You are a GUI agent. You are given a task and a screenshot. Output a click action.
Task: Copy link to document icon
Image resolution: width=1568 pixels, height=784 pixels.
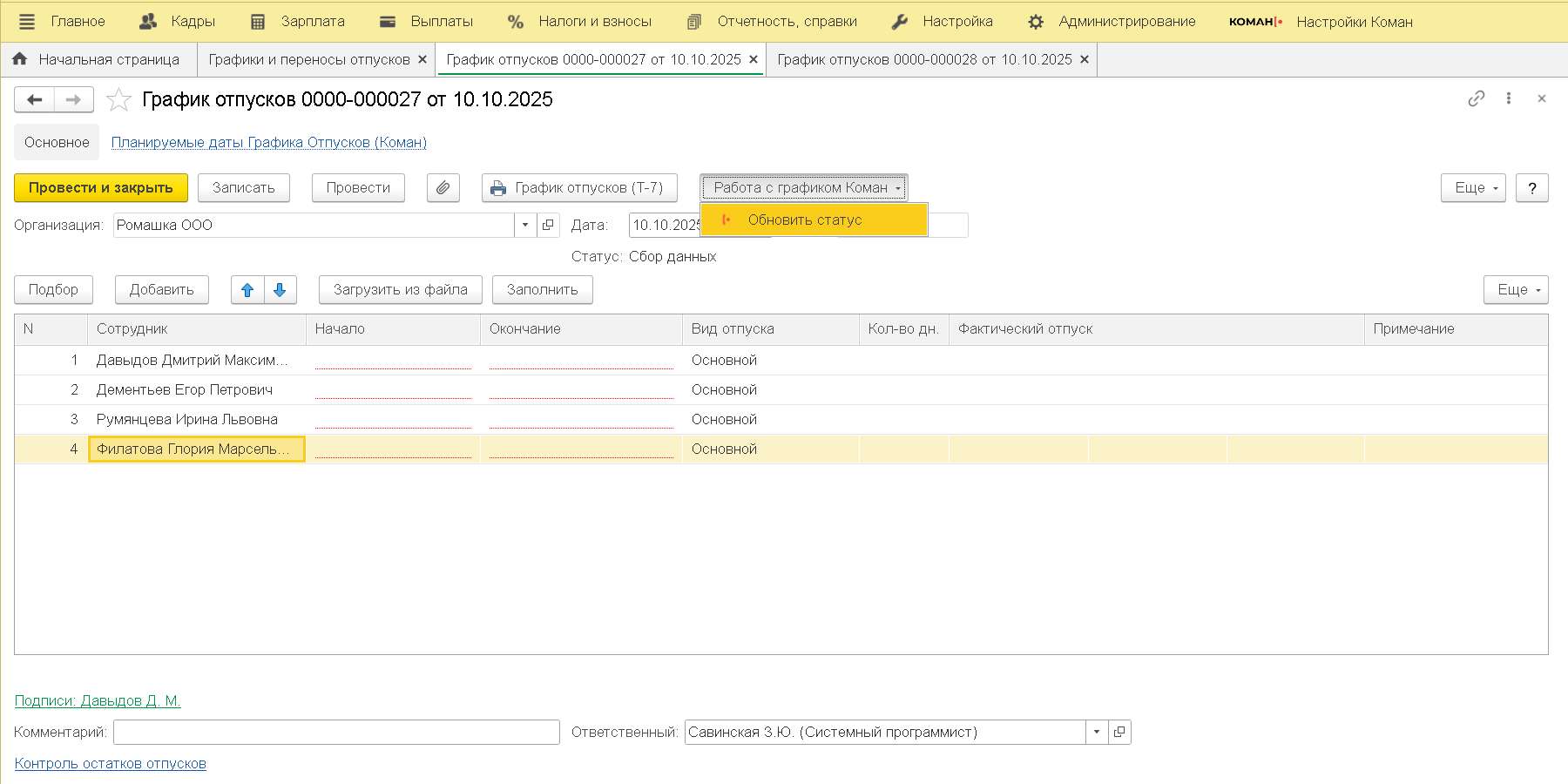1476,99
